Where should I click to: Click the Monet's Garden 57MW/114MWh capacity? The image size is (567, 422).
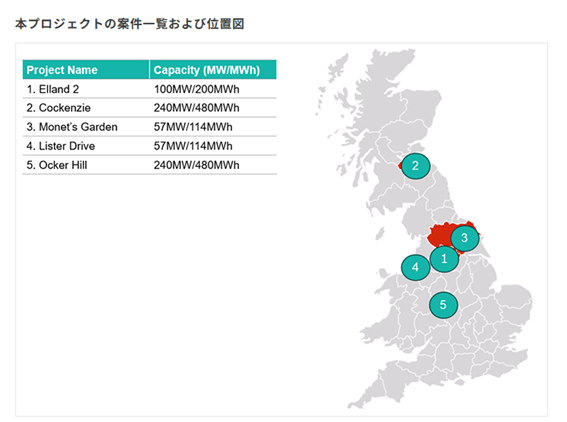193,127
